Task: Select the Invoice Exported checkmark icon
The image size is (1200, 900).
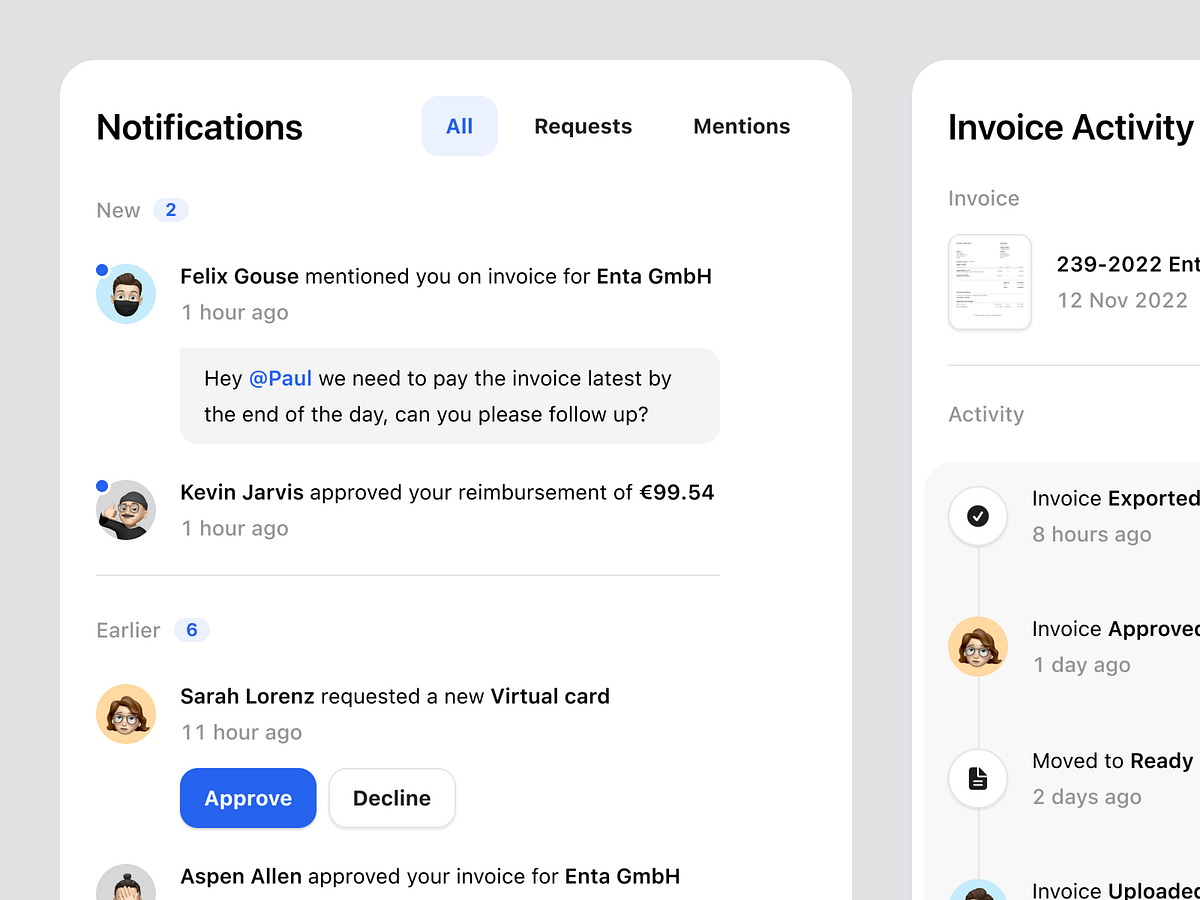Action: (977, 516)
